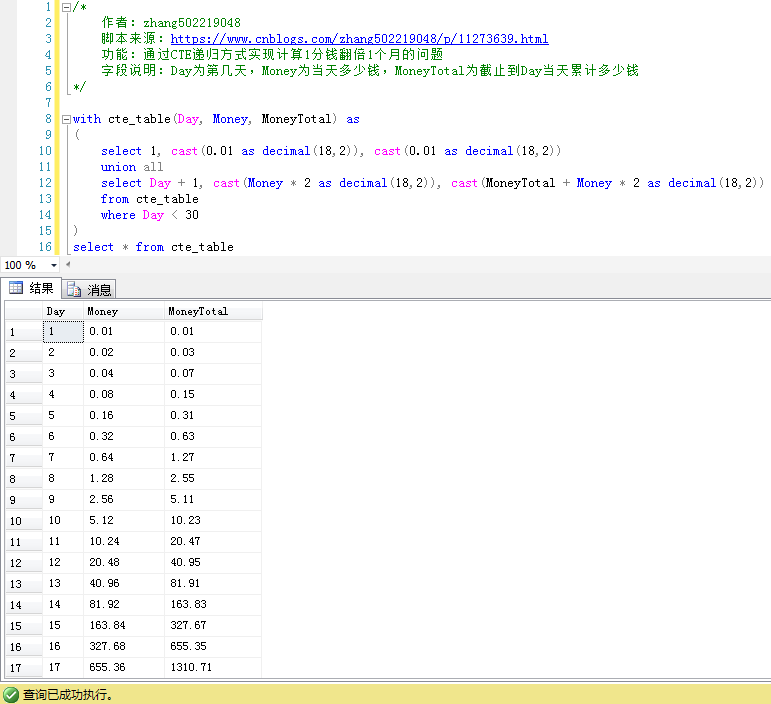
Task: Select row header number 10
Action: tap(22, 521)
